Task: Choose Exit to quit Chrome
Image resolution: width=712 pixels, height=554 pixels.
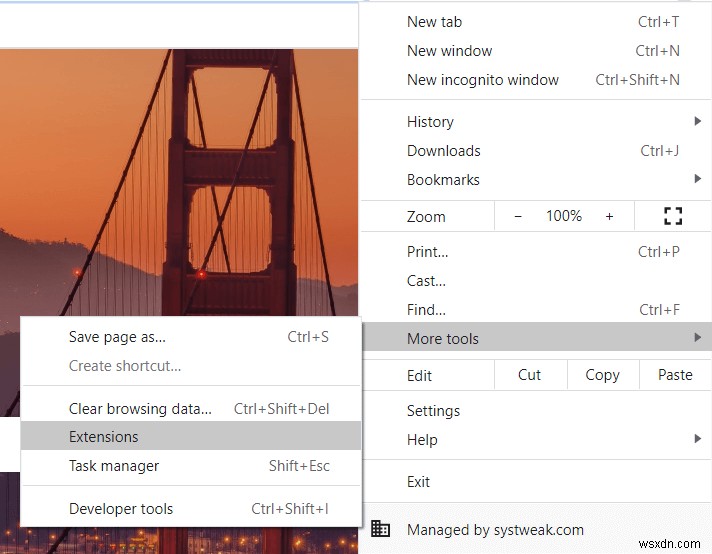Action: 418,482
